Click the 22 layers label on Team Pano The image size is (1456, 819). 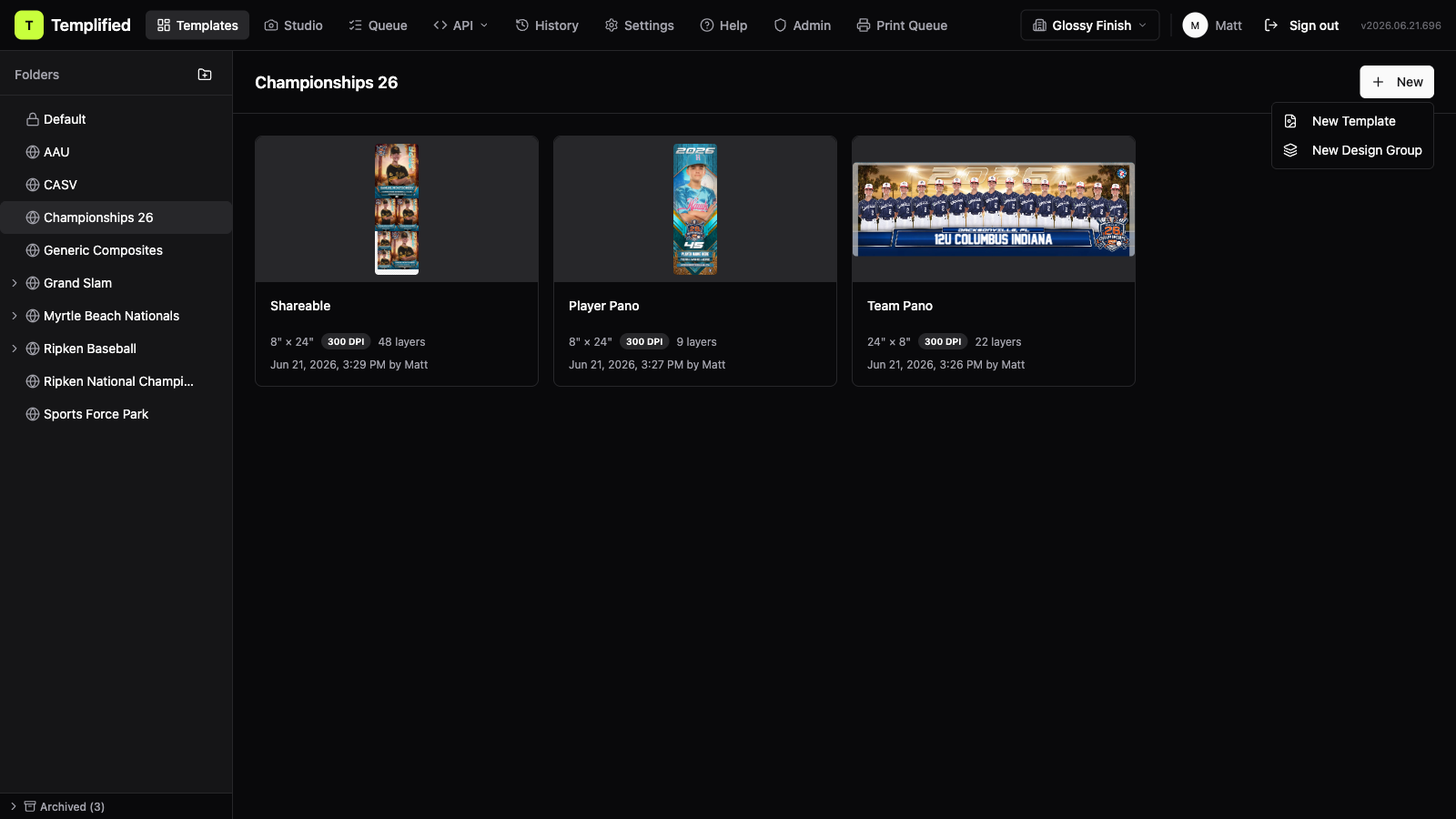coord(998,342)
